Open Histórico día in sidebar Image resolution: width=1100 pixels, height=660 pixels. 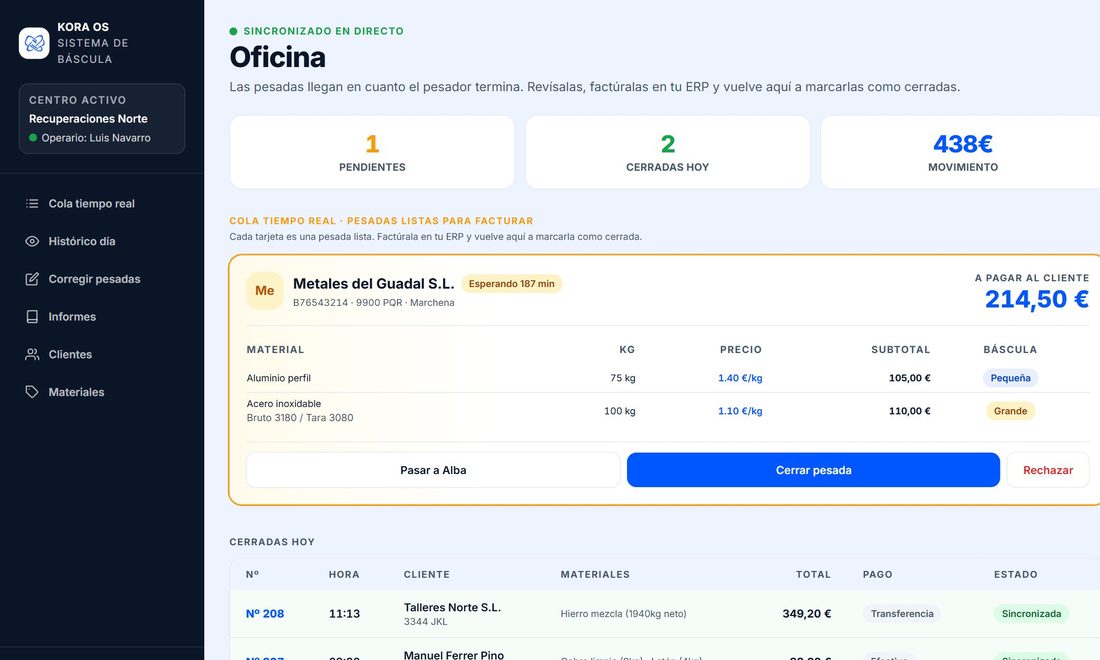coord(102,241)
